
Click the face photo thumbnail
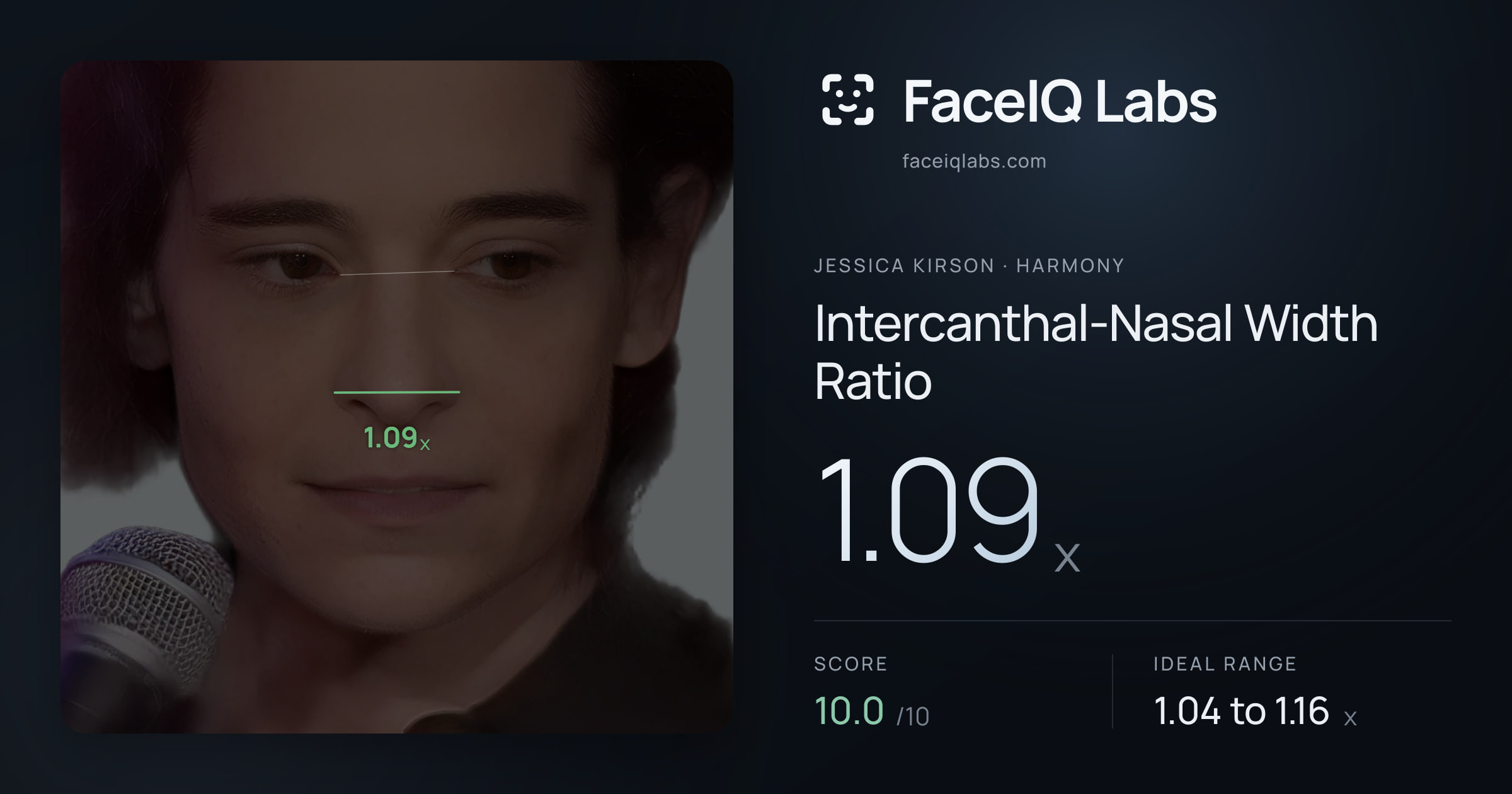point(397,397)
